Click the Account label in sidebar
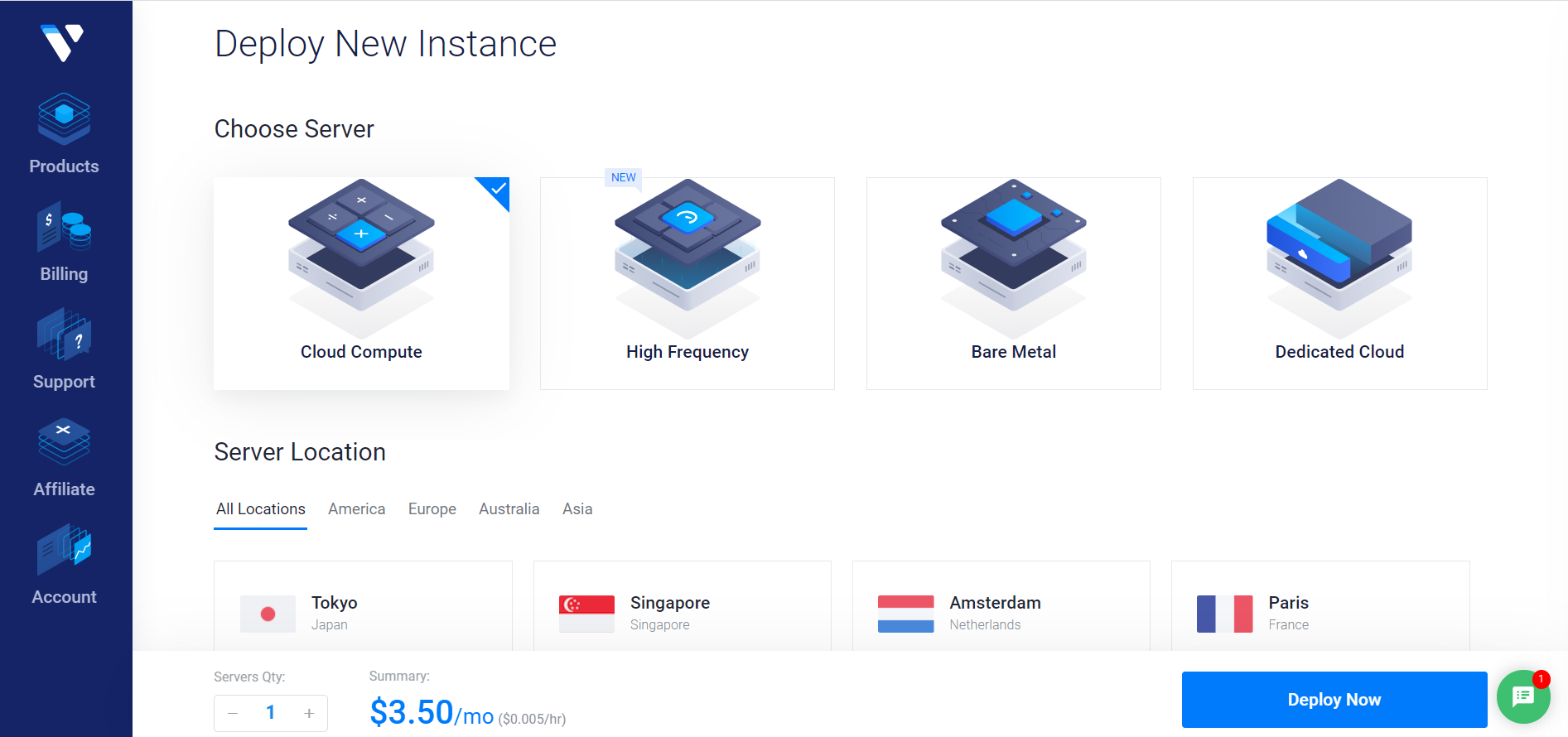The width and height of the screenshot is (1568, 737). (64, 597)
